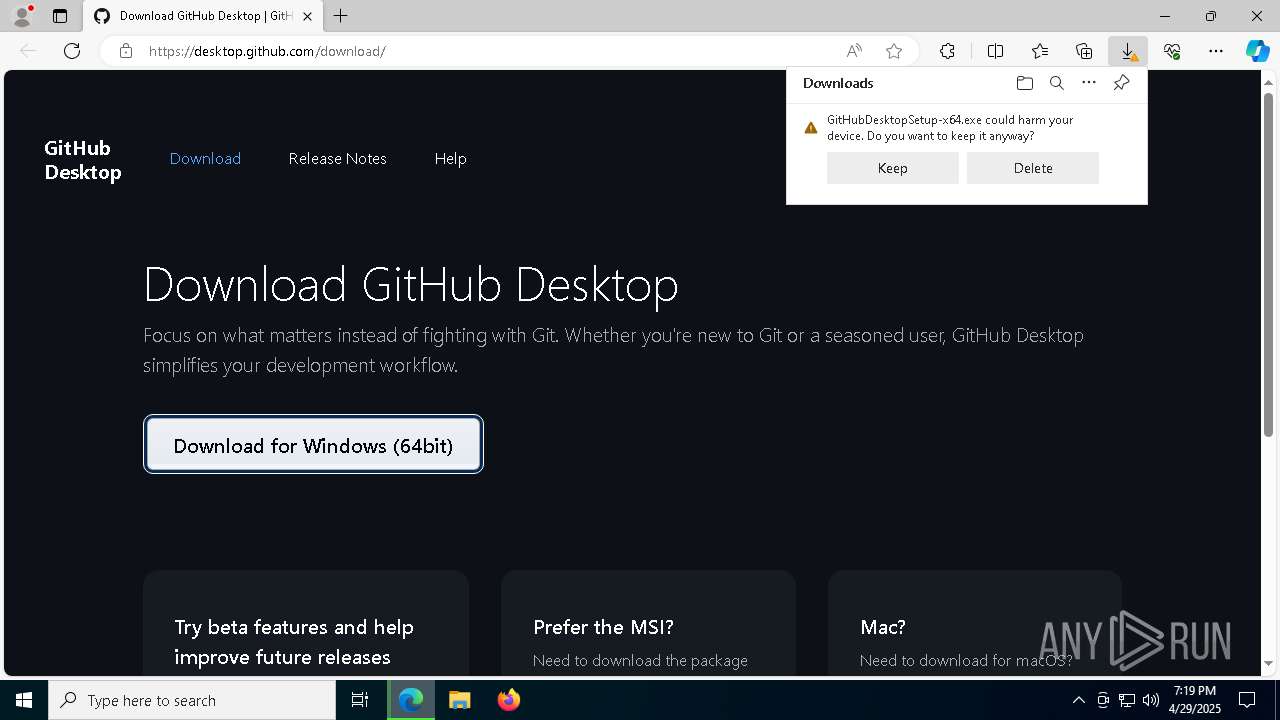Click Microsoft Edge taskbar icon

point(411,700)
